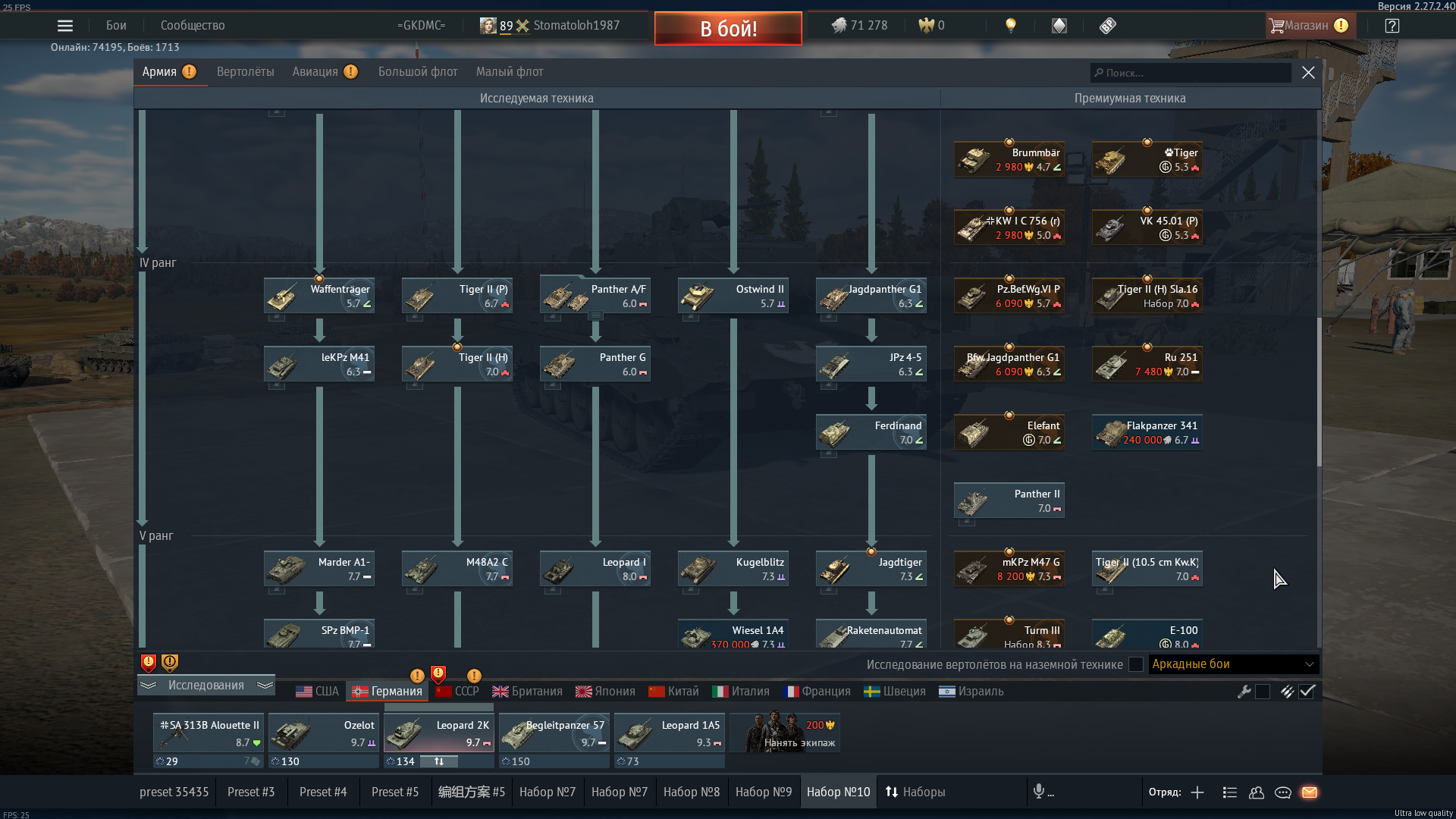Click the =GKDMC= squadron tag
This screenshot has height=819, width=1456.
point(421,26)
